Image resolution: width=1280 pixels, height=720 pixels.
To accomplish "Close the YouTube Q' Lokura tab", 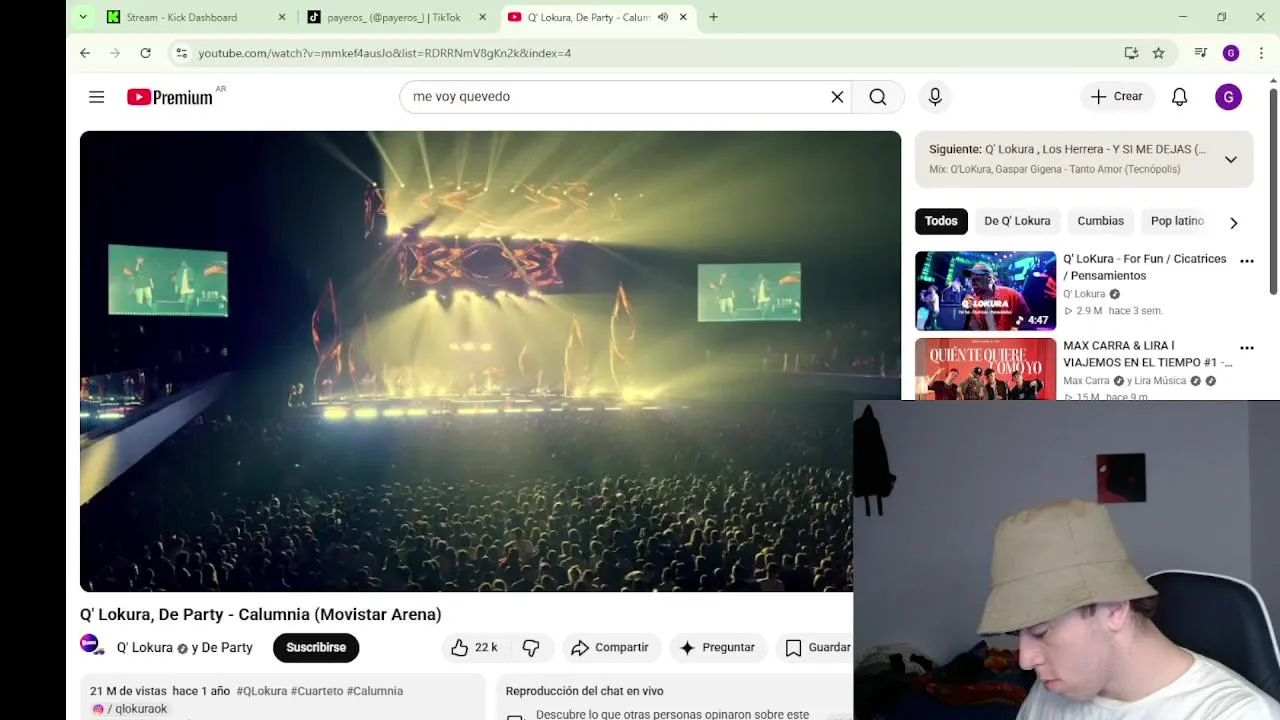I will click(683, 17).
